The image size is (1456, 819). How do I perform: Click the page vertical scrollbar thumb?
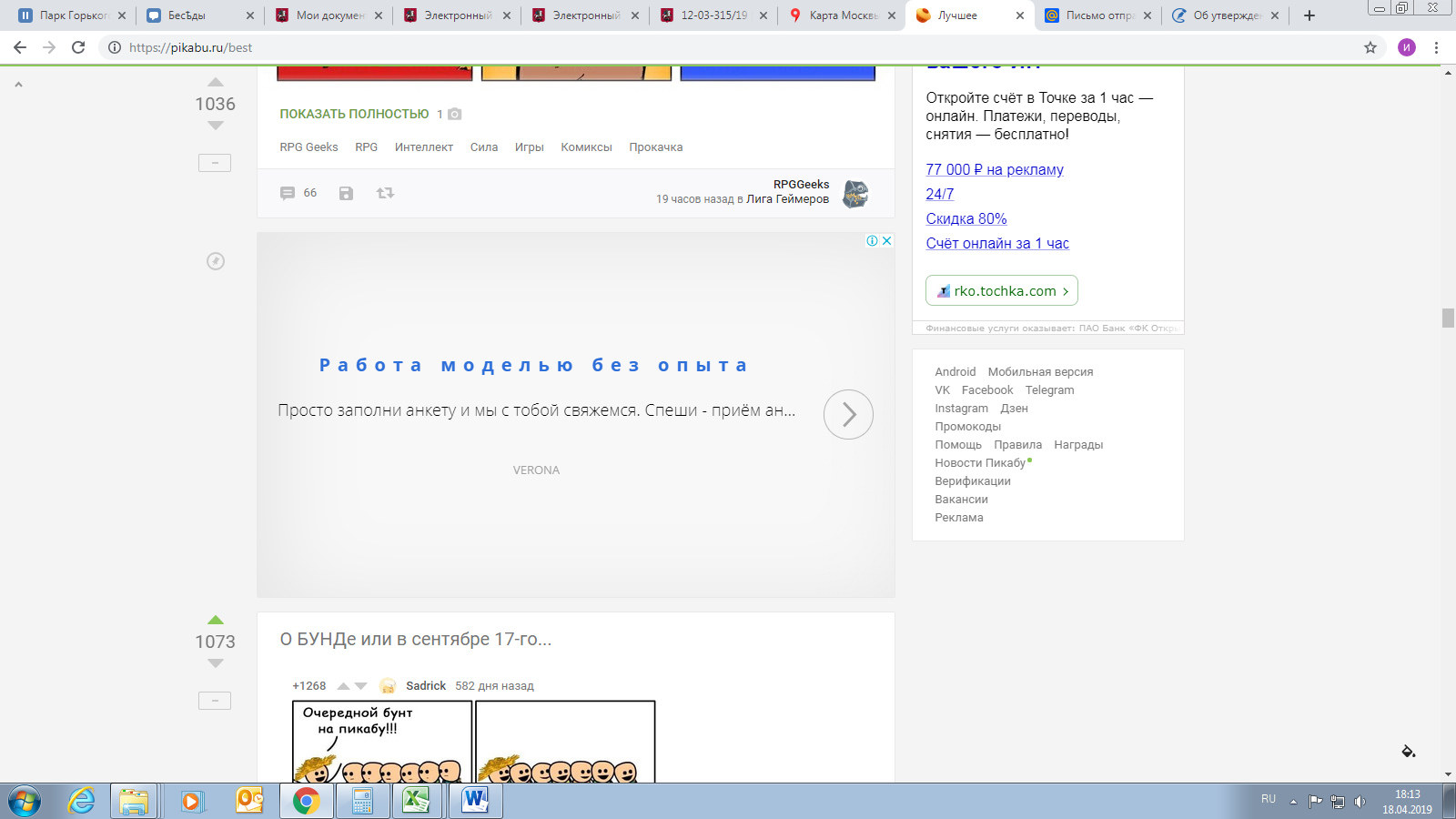[x=1448, y=318]
